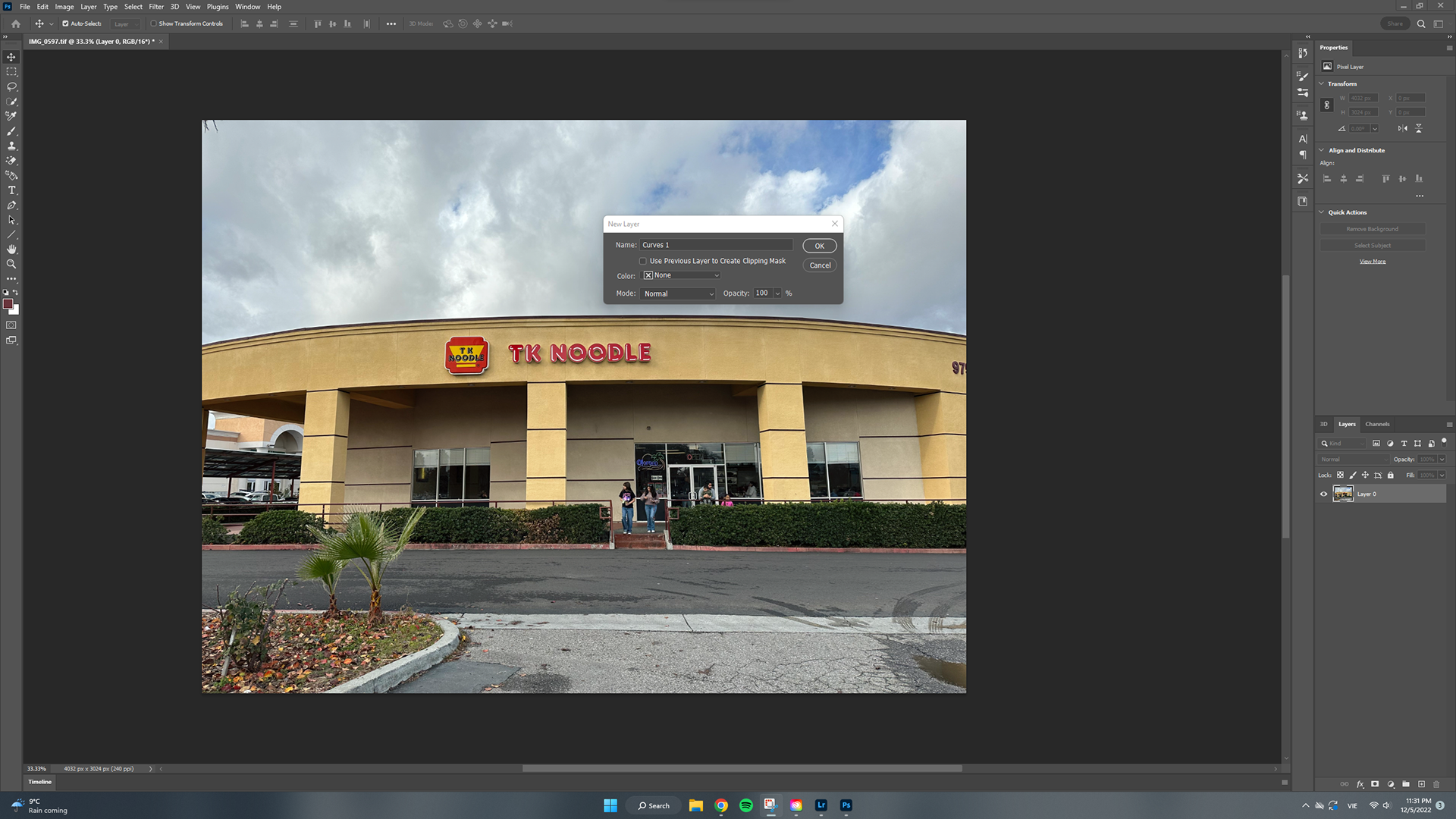Select the Lasso tool

tap(11, 86)
